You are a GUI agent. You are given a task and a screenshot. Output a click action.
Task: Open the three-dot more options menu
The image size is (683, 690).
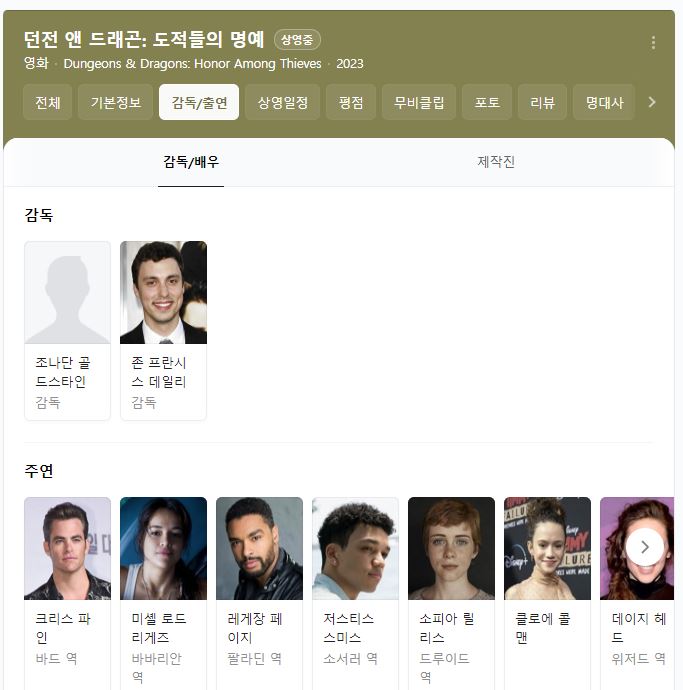[x=653, y=43]
